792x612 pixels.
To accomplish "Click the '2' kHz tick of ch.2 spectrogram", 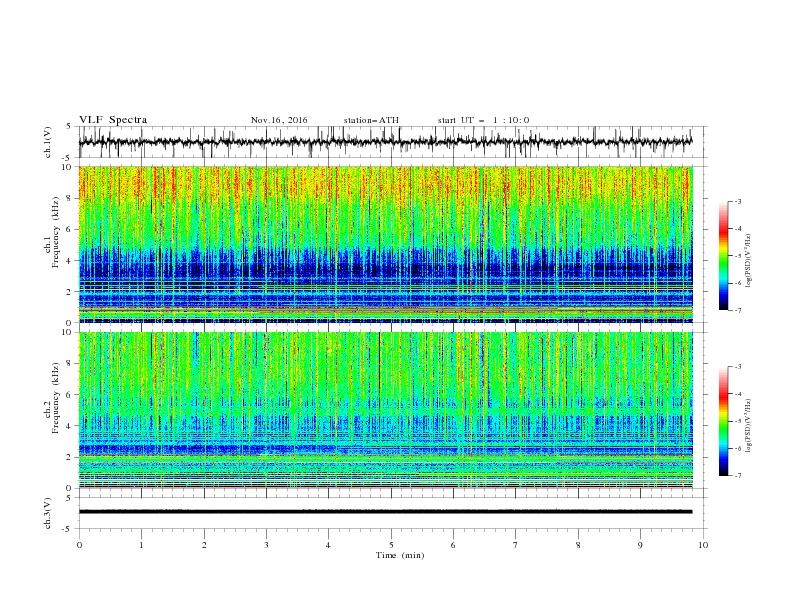I will [x=70, y=457].
